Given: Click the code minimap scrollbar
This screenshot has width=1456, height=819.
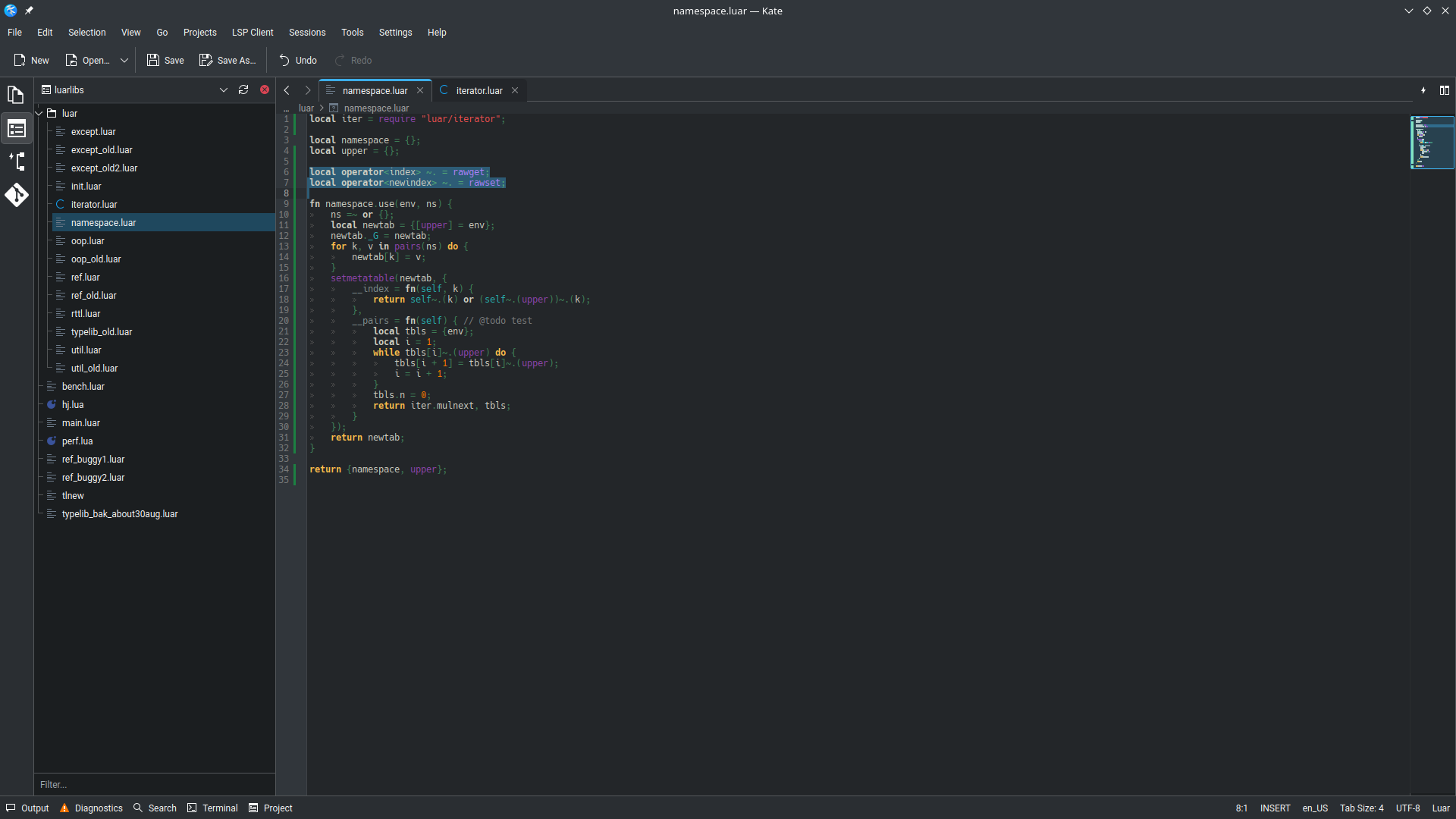Looking at the screenshot, I should [1432, 143].
